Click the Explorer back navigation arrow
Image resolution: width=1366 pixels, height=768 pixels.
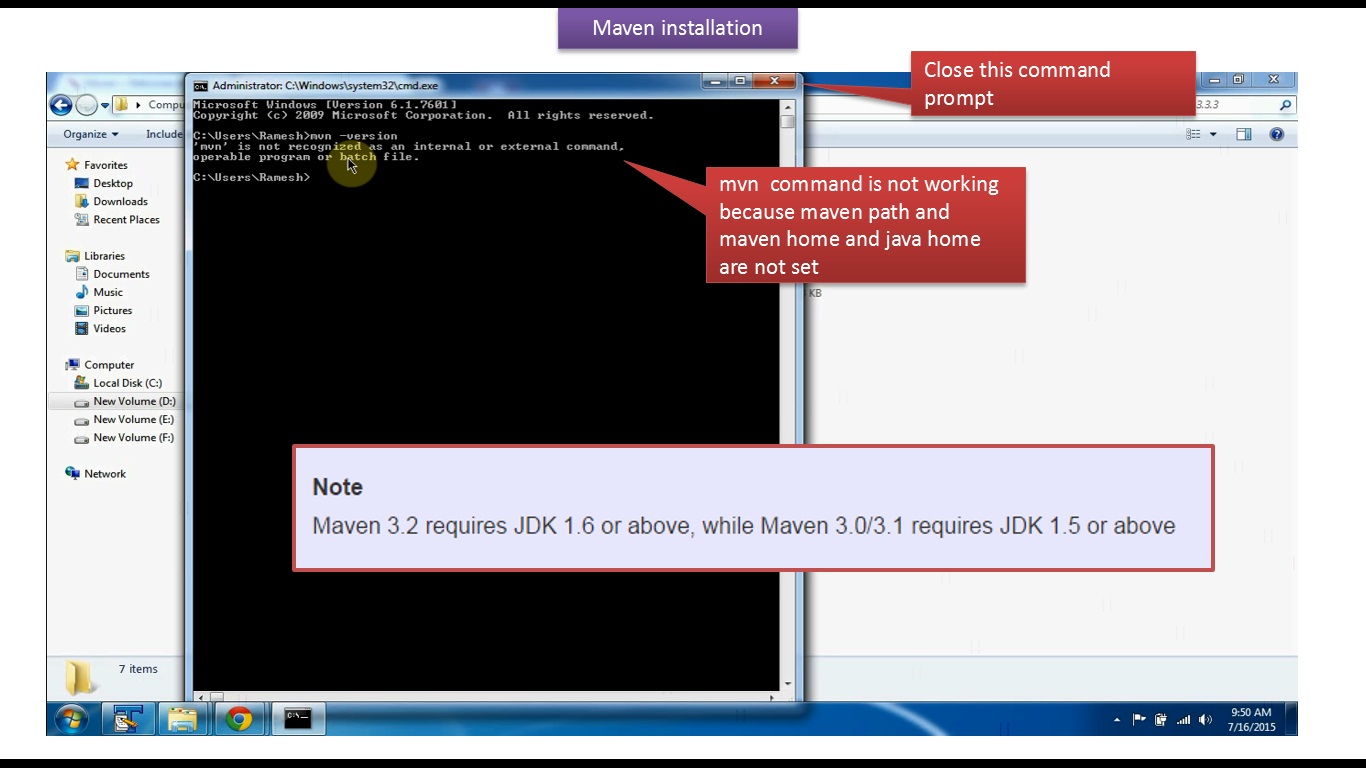coord(60,104)
